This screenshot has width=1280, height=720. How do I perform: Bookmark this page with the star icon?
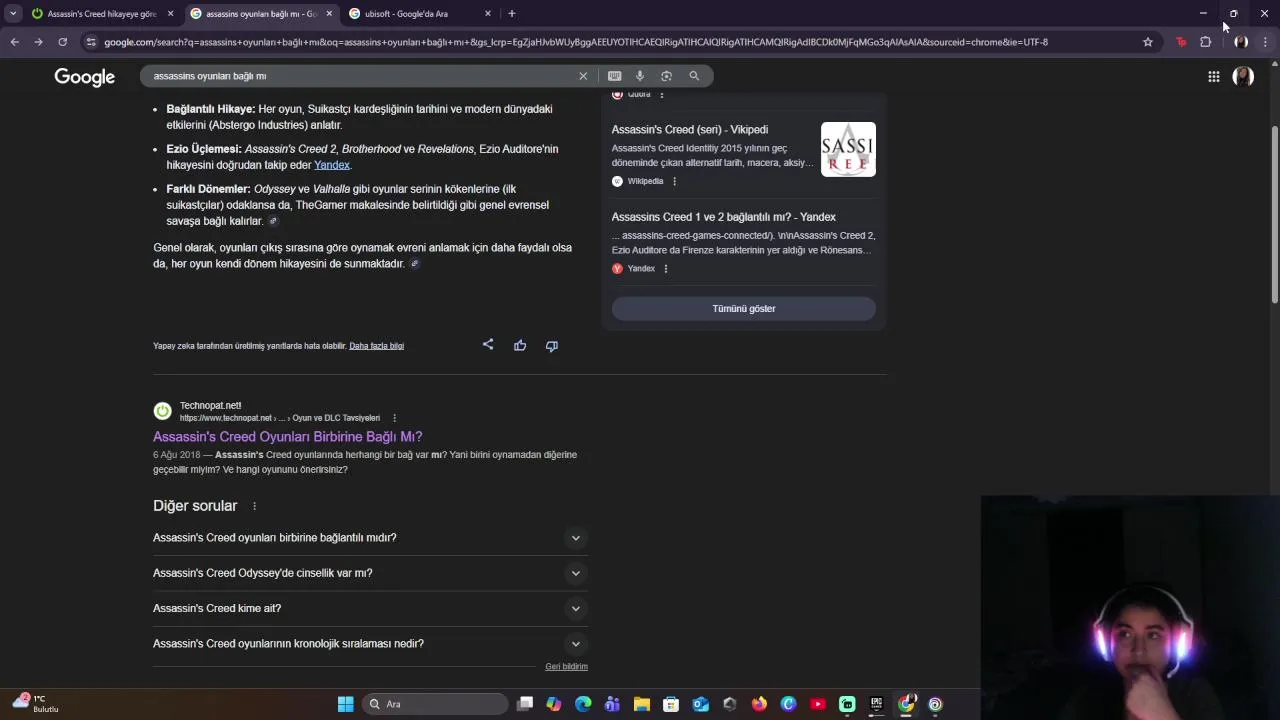click(x=1148, y=42)
